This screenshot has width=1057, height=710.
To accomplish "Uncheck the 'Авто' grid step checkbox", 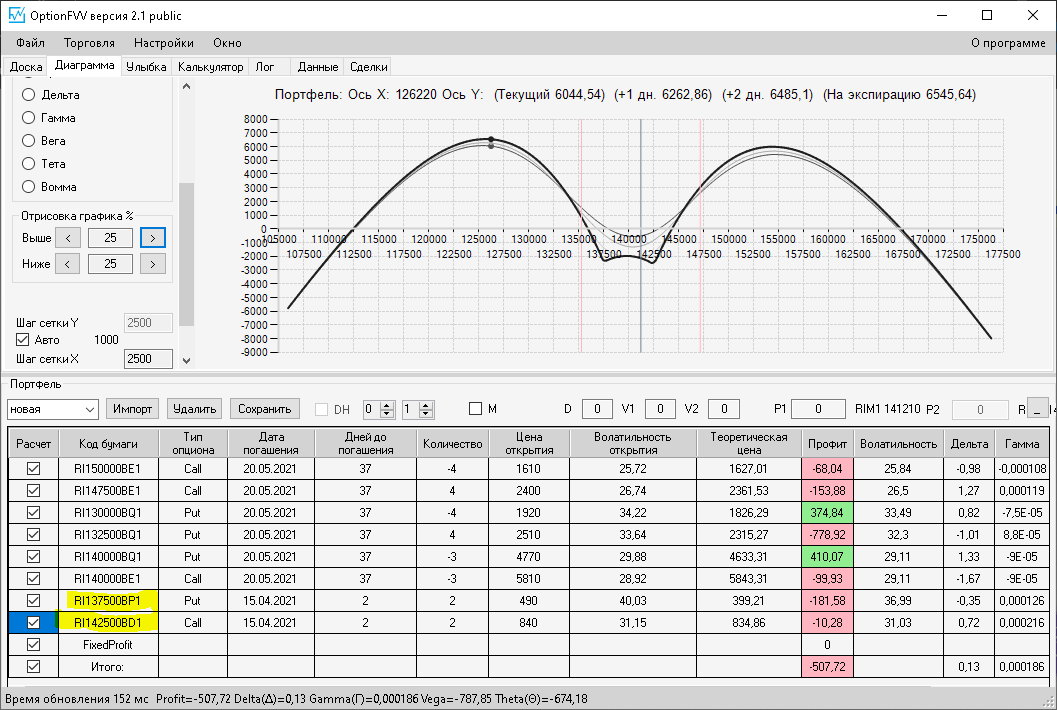I will (23, 340).
